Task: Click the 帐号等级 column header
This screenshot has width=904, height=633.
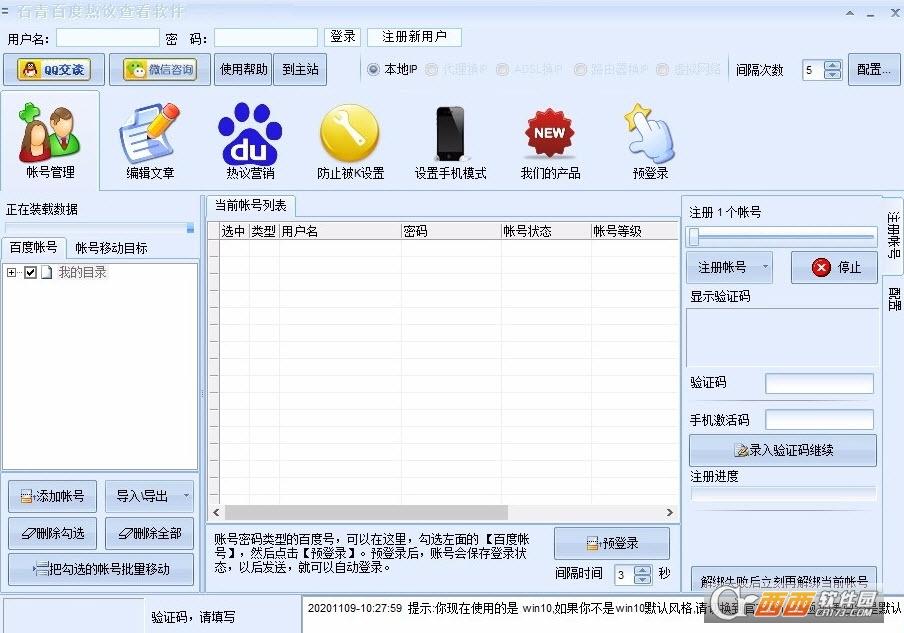Action: [635, 231]
